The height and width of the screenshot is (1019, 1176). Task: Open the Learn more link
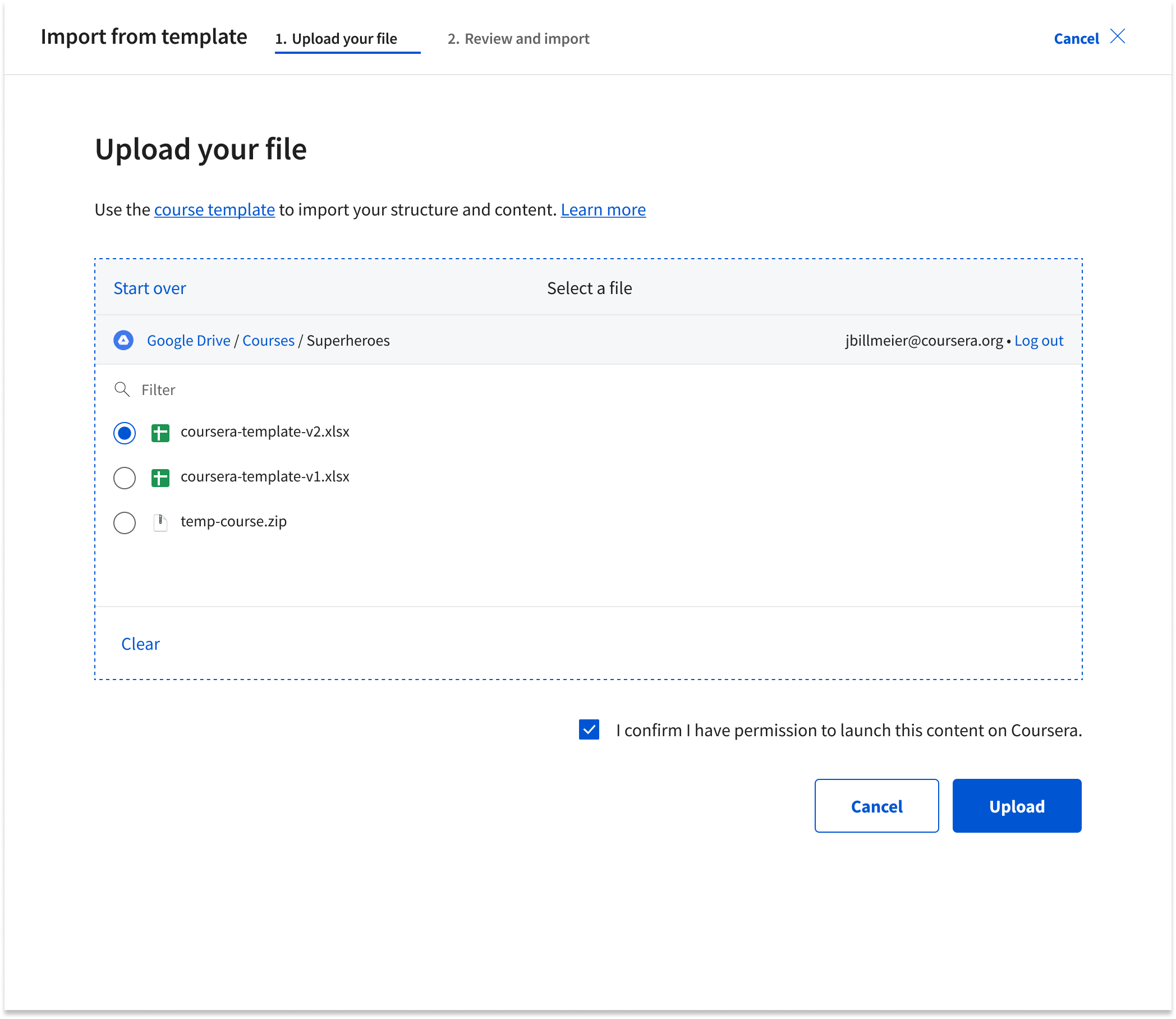(x=603, y=210)
